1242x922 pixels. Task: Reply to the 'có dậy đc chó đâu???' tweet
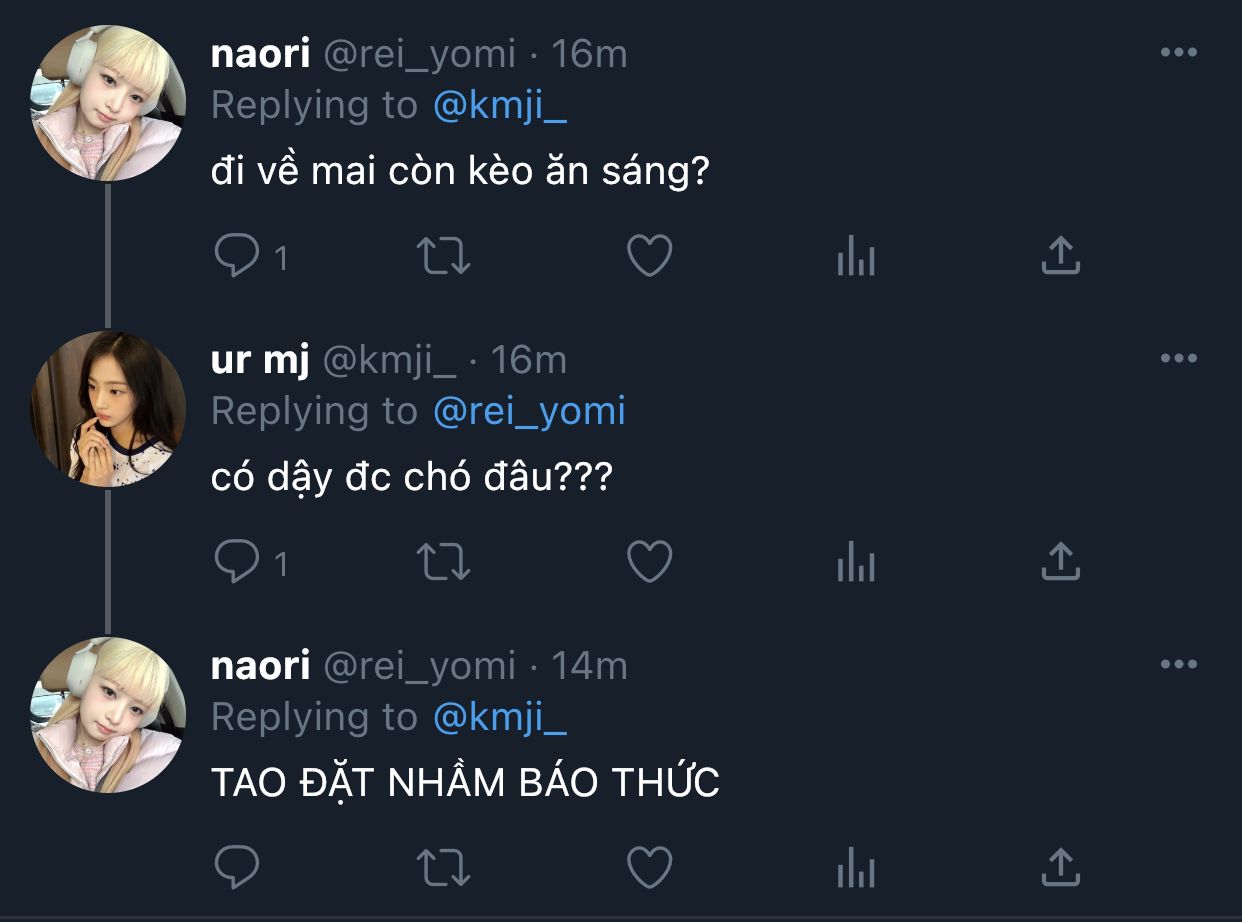tap(237, 563)
